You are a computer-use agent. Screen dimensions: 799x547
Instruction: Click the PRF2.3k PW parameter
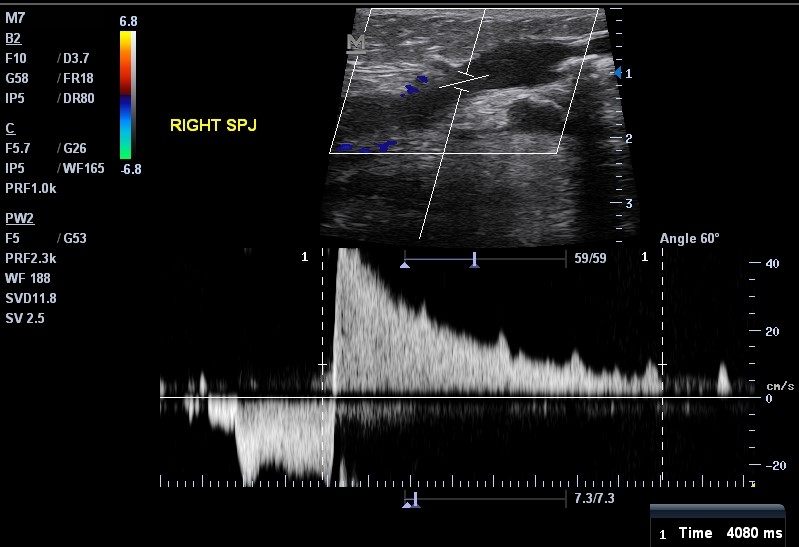pos(31,258)
